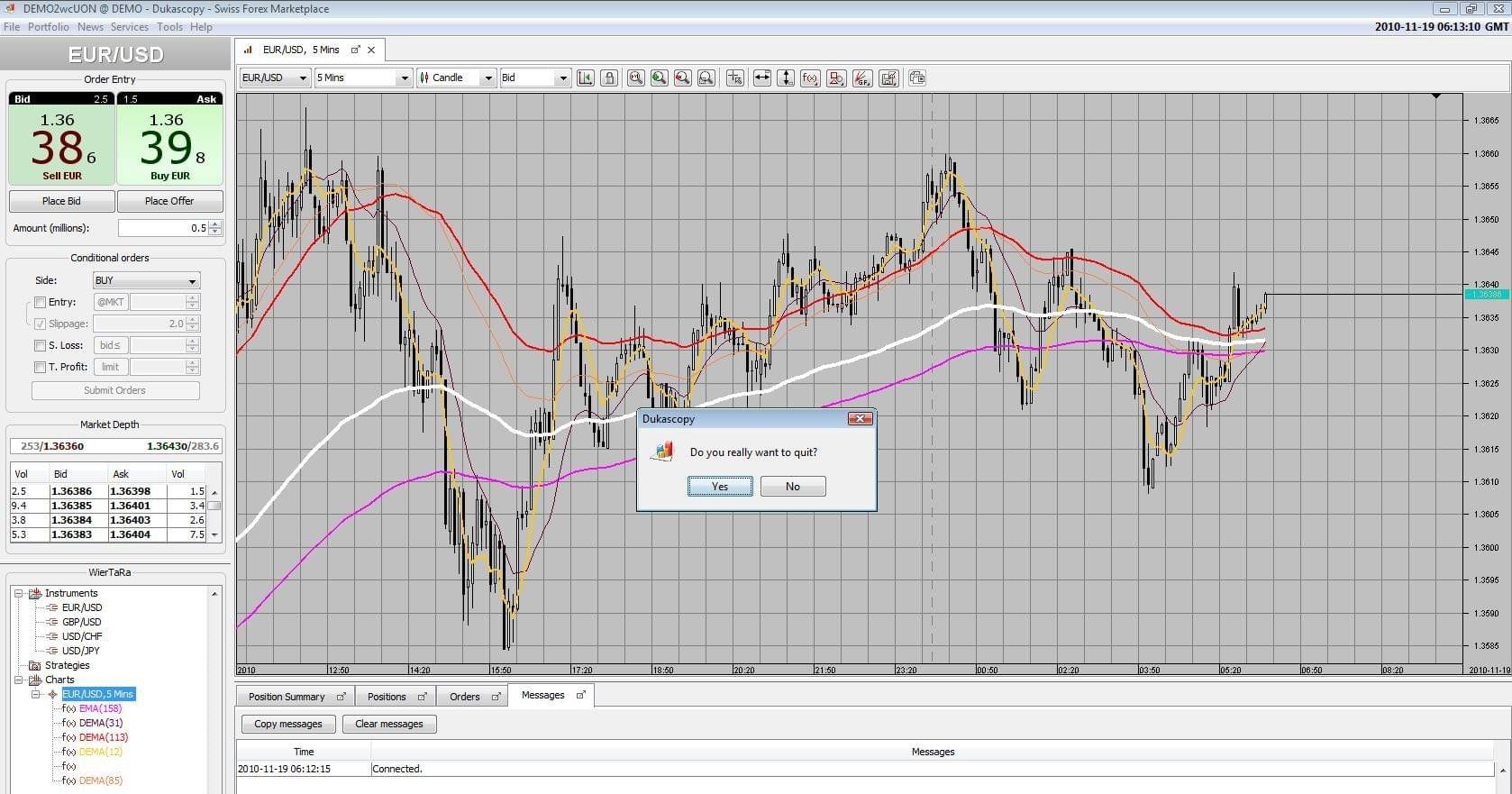Select the DEMA(113) indicator in tree

[x=104, y=737]
